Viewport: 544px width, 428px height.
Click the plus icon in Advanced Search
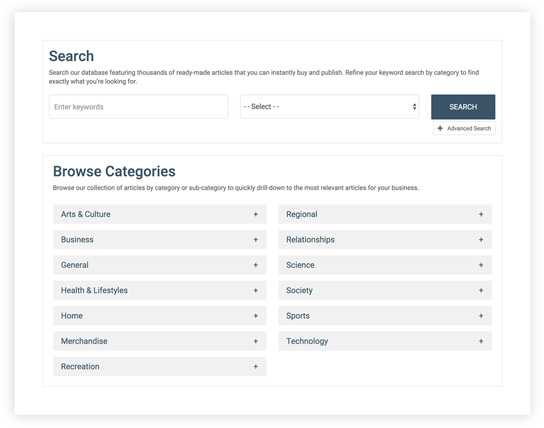[x=440, y=128]
